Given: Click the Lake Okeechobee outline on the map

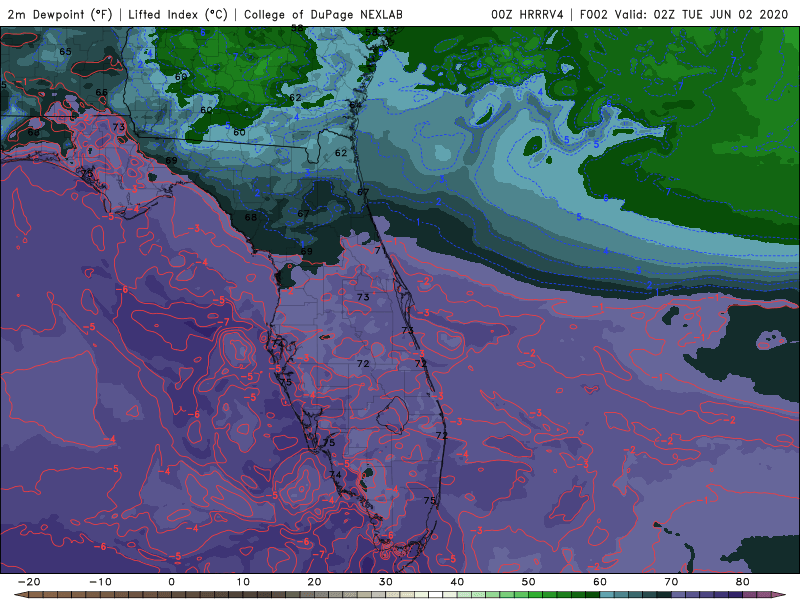Looking at the screenshot, I should [393, 415].
